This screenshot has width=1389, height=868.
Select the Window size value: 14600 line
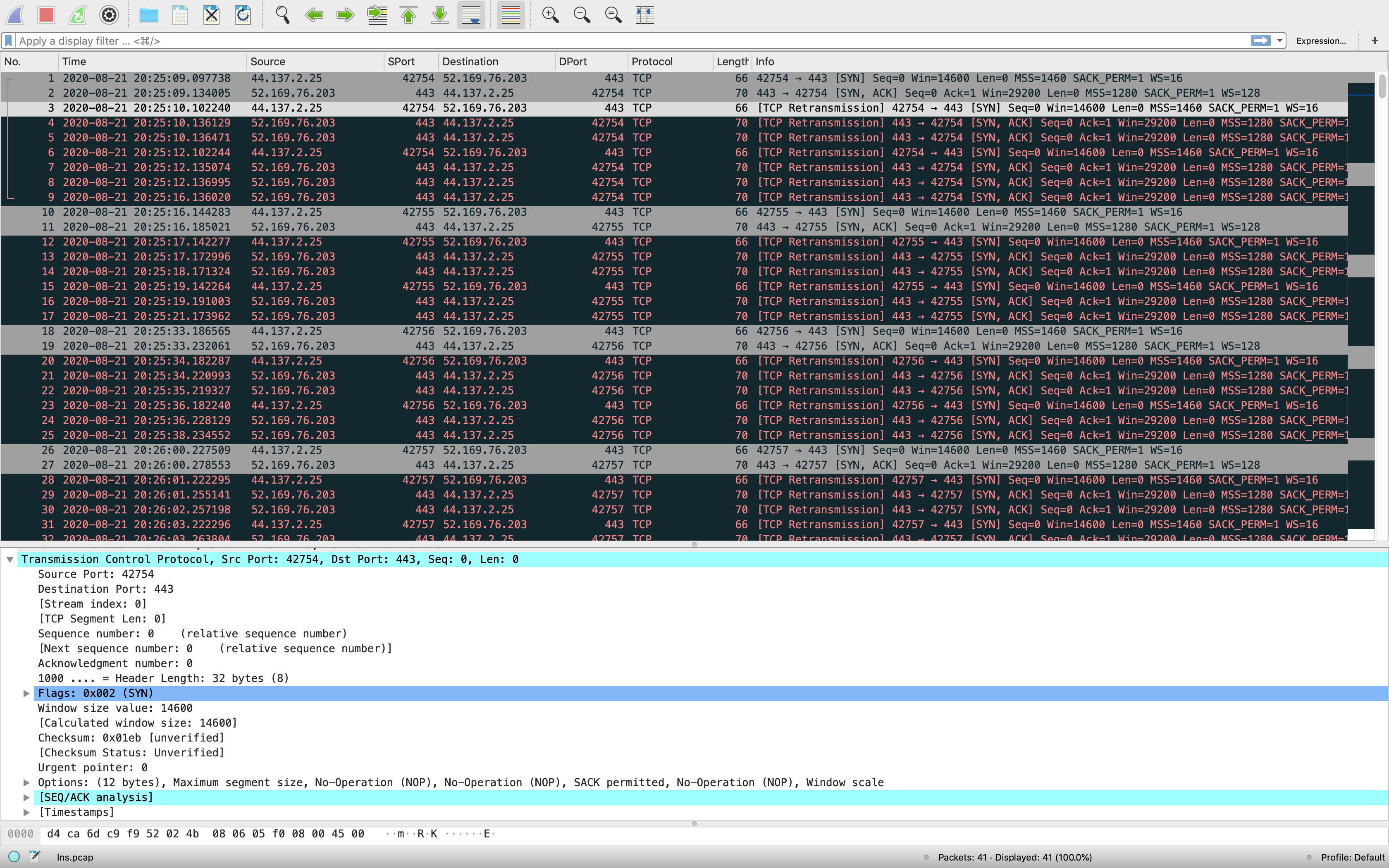tap(115, 708)
